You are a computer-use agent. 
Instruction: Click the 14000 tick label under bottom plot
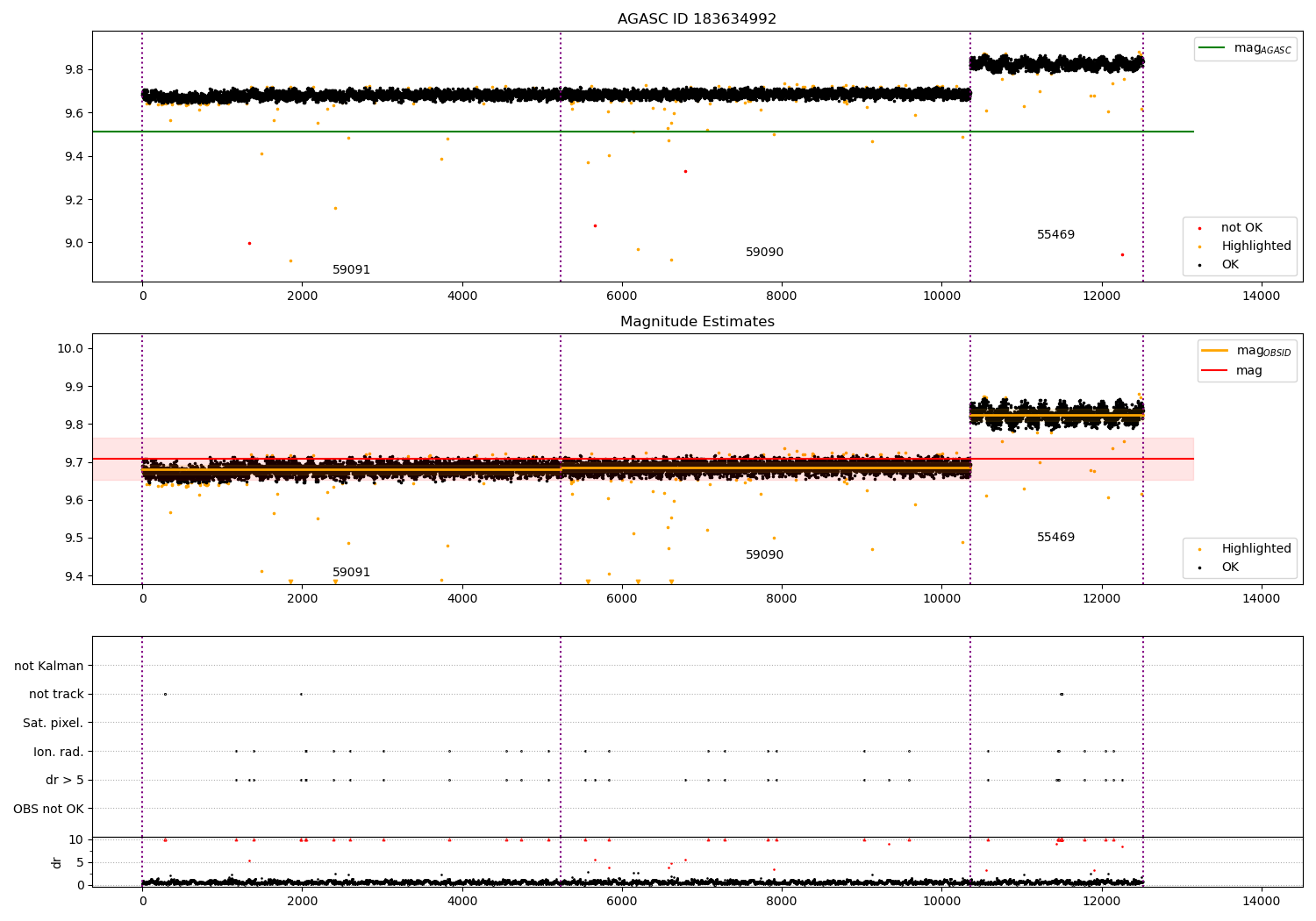tap(1262, 902)
